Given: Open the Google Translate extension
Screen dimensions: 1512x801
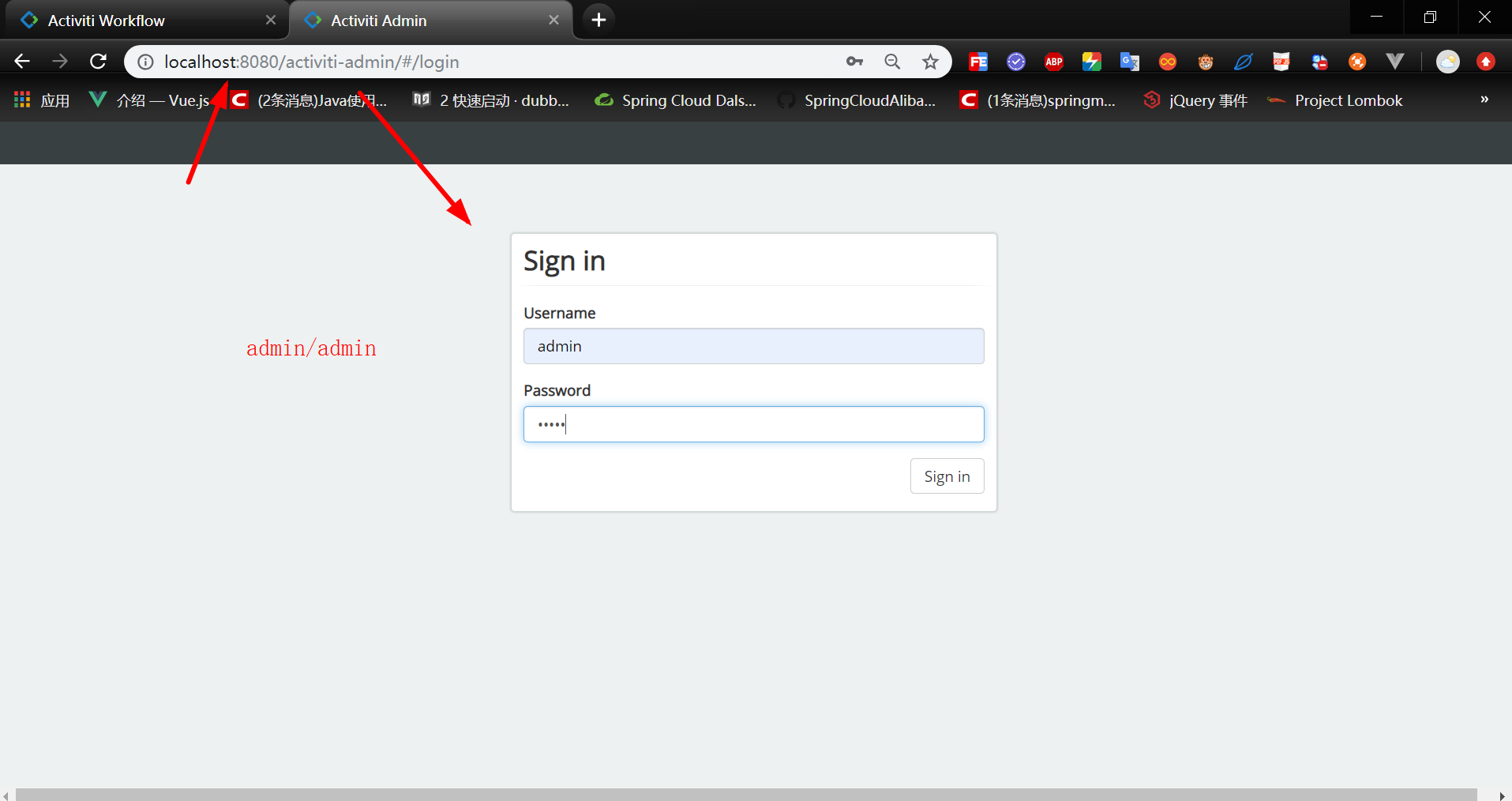Looking at the screenshot, I should (1130, 62).
